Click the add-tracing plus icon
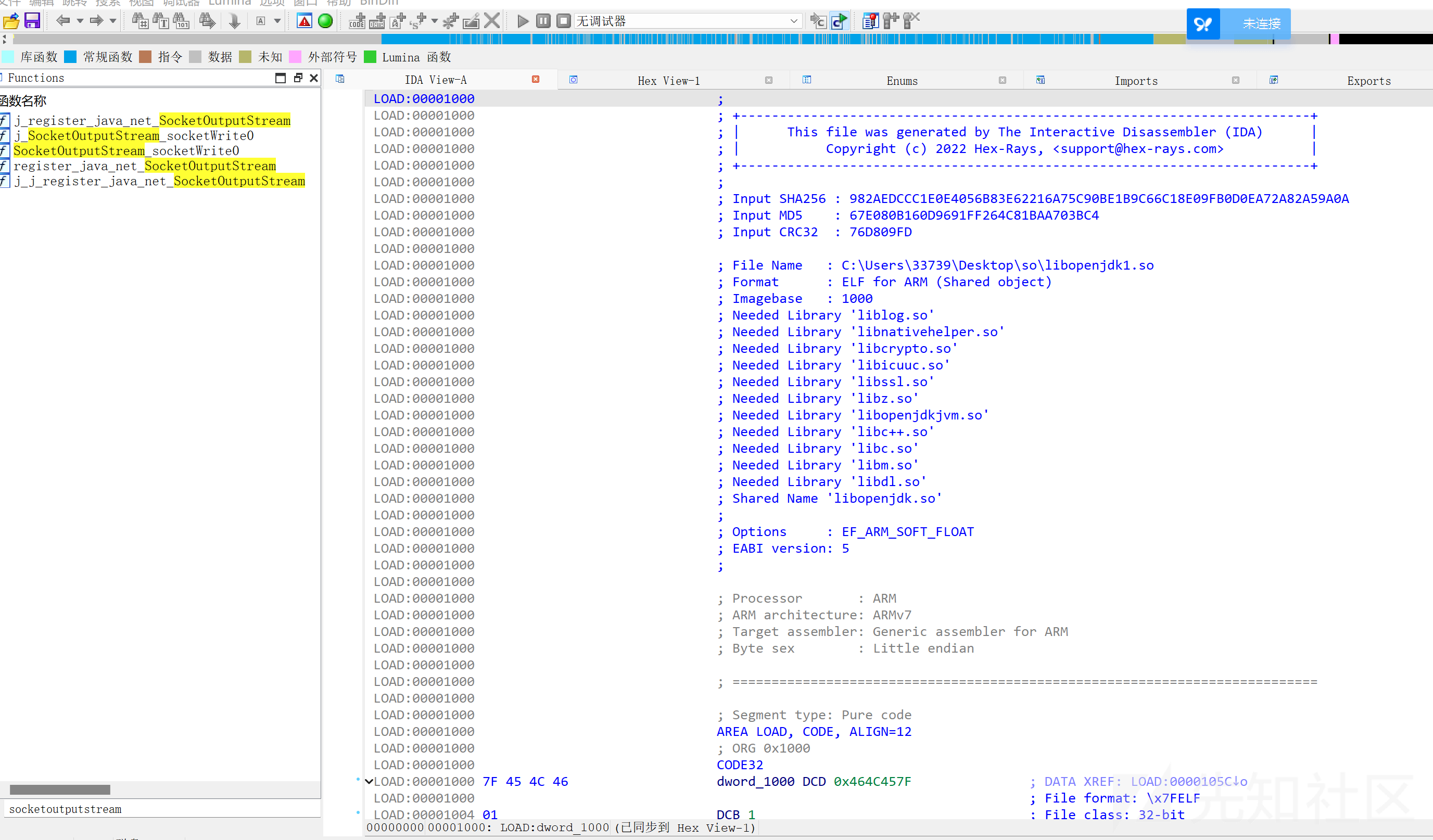This screenshot has width=1433, height=840. (891, 21)
